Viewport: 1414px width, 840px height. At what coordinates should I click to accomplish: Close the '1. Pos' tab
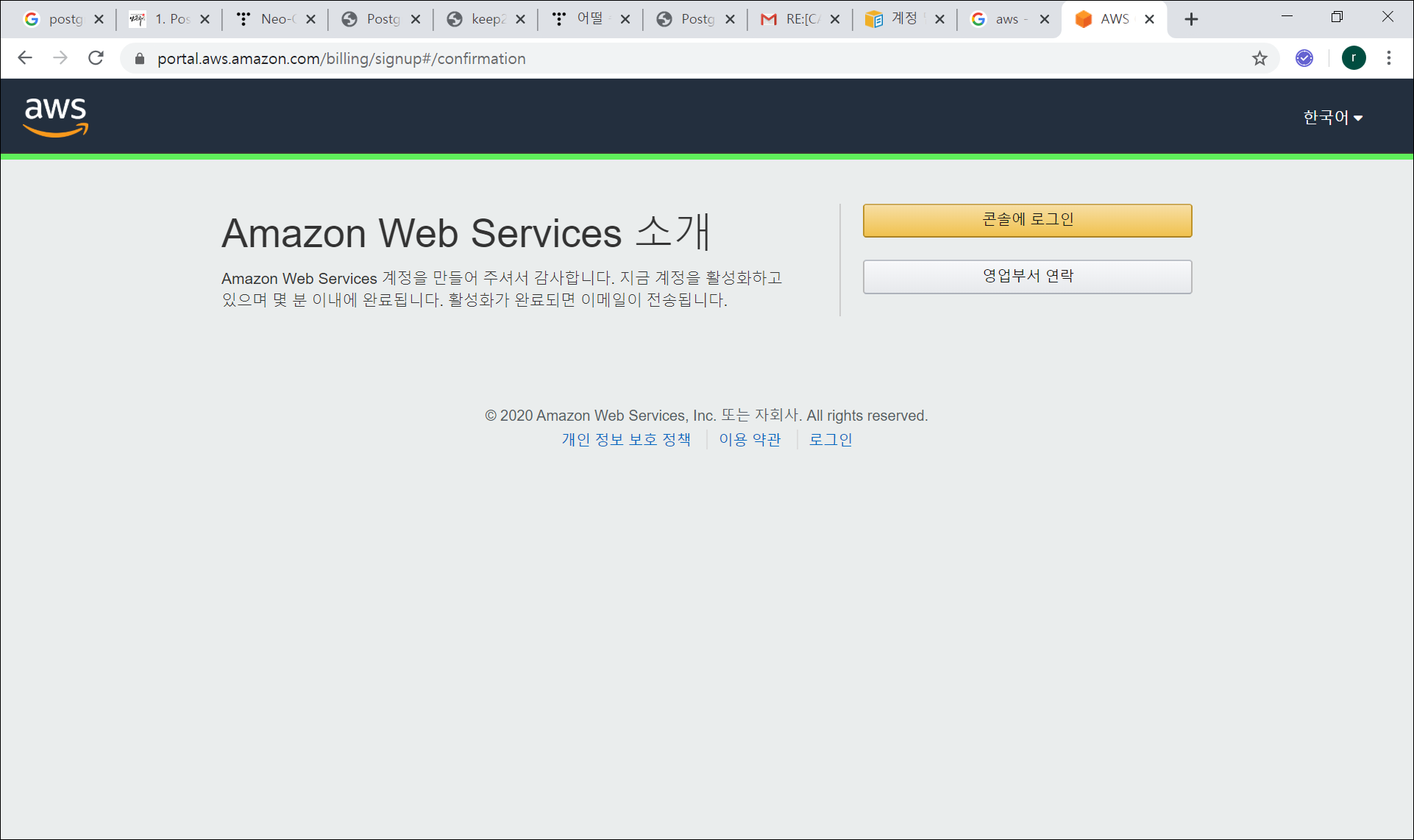point(205,20)
